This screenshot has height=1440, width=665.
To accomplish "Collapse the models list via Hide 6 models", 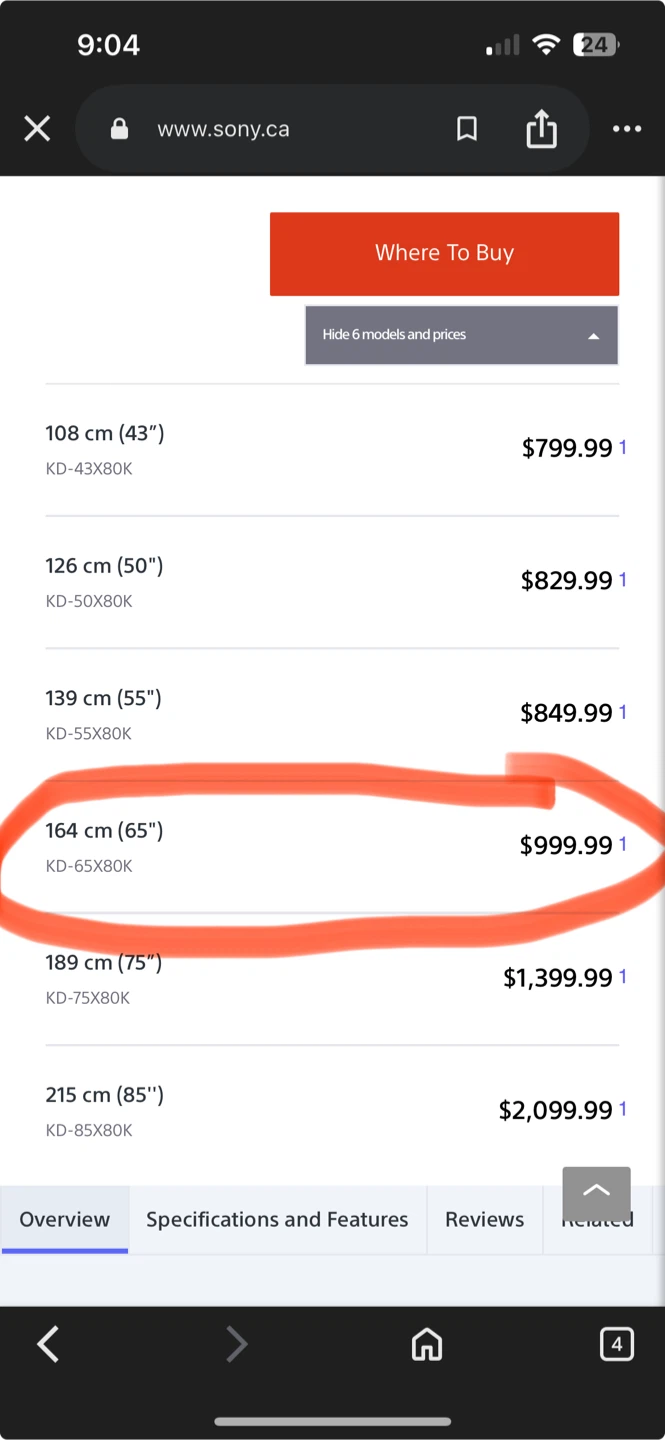I will click(394, 334).
